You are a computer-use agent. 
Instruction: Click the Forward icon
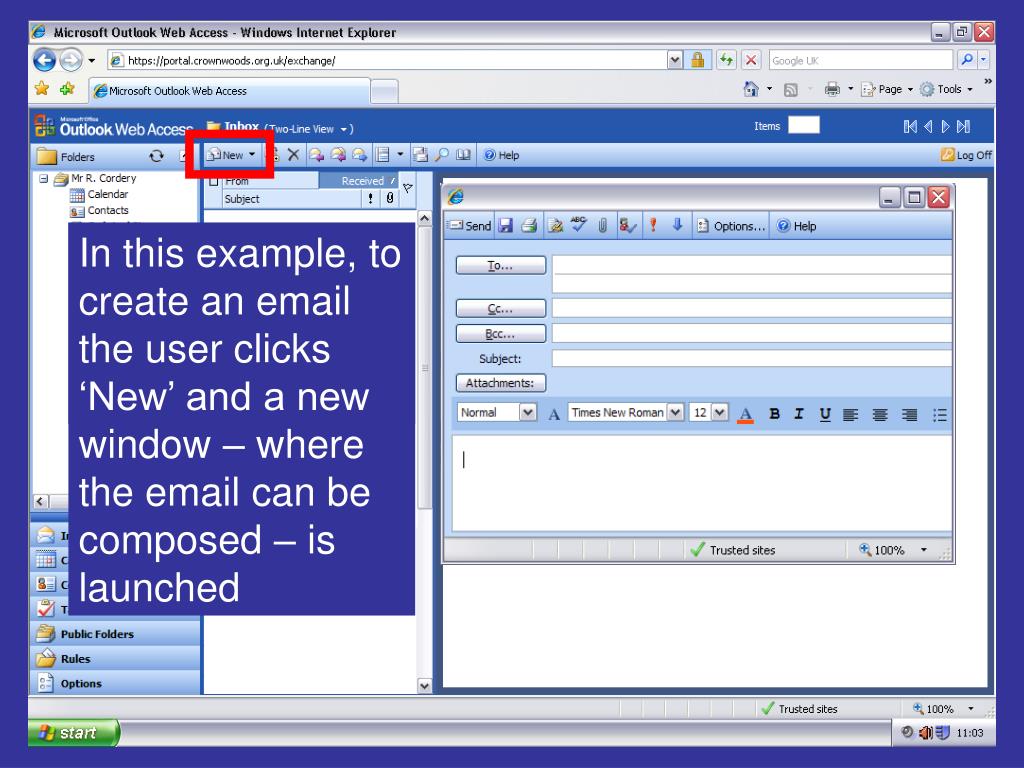tap(360, 155)
